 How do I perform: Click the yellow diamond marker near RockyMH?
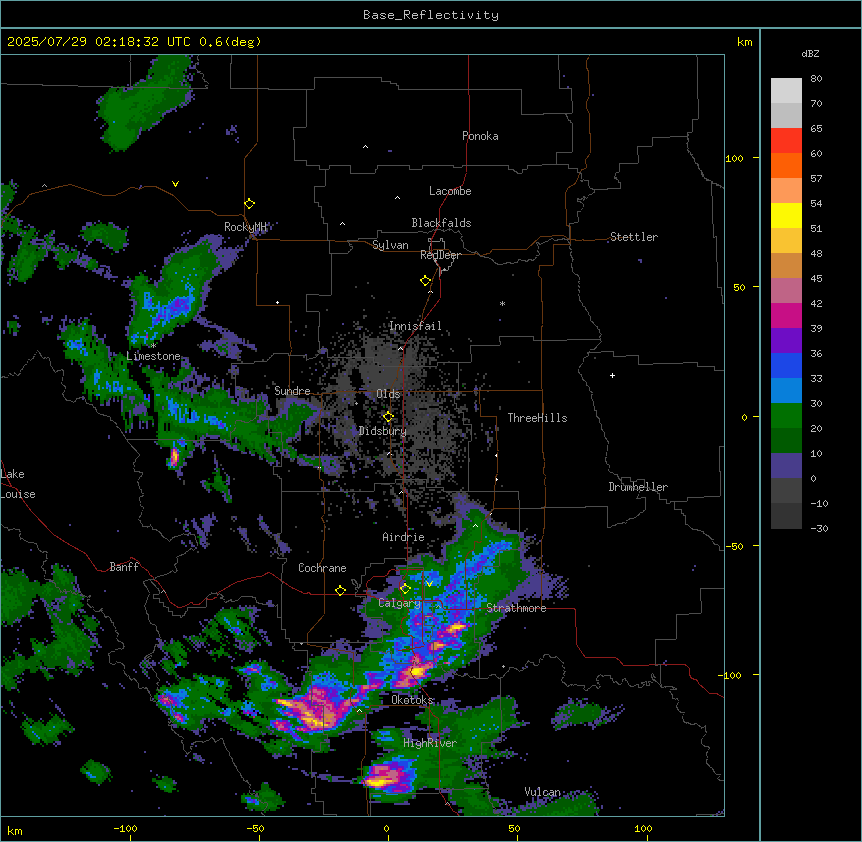tap(249, 204)
